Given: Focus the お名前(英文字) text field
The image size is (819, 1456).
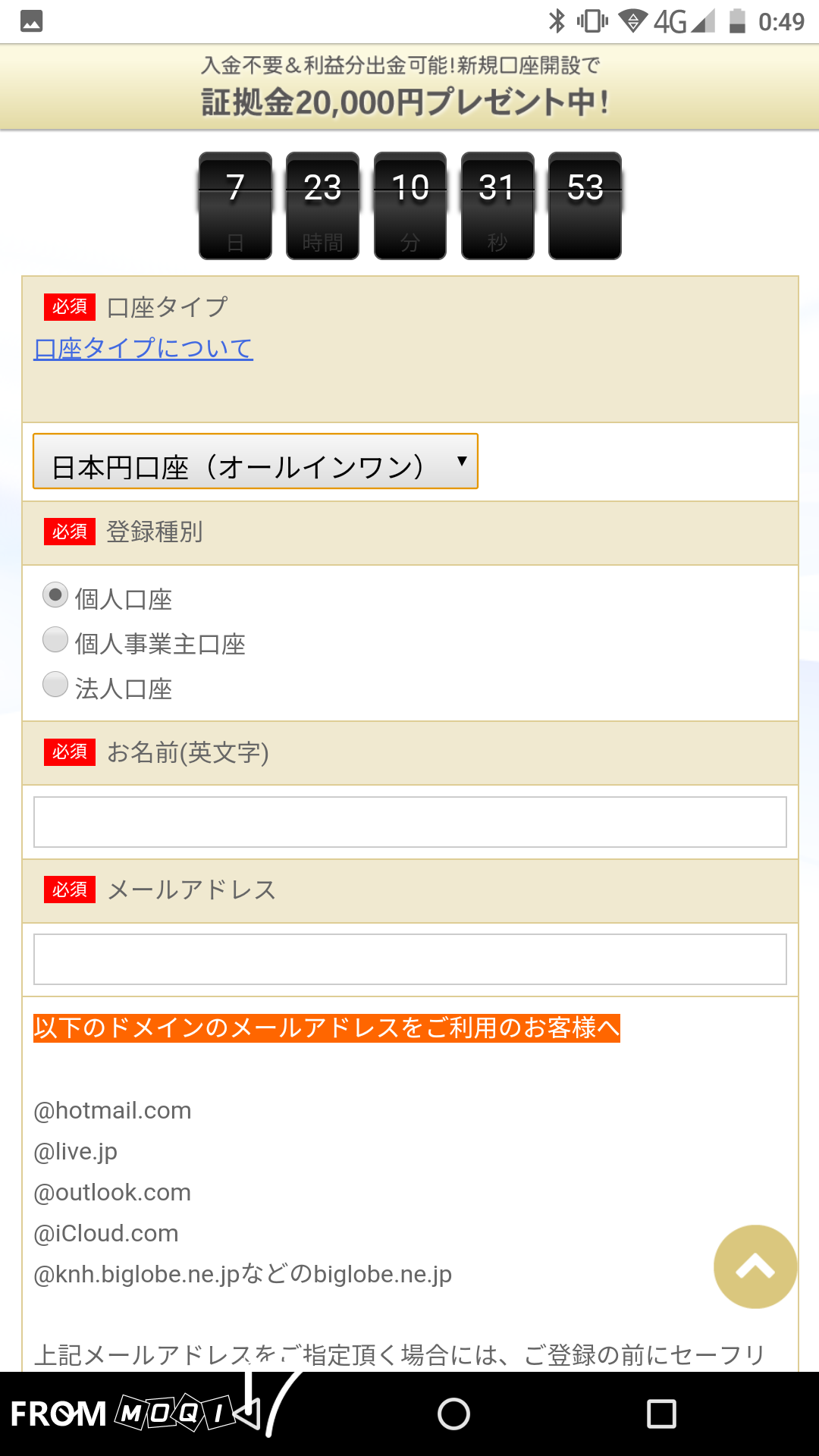Looking at the screenshot, I should coord(409,822).
